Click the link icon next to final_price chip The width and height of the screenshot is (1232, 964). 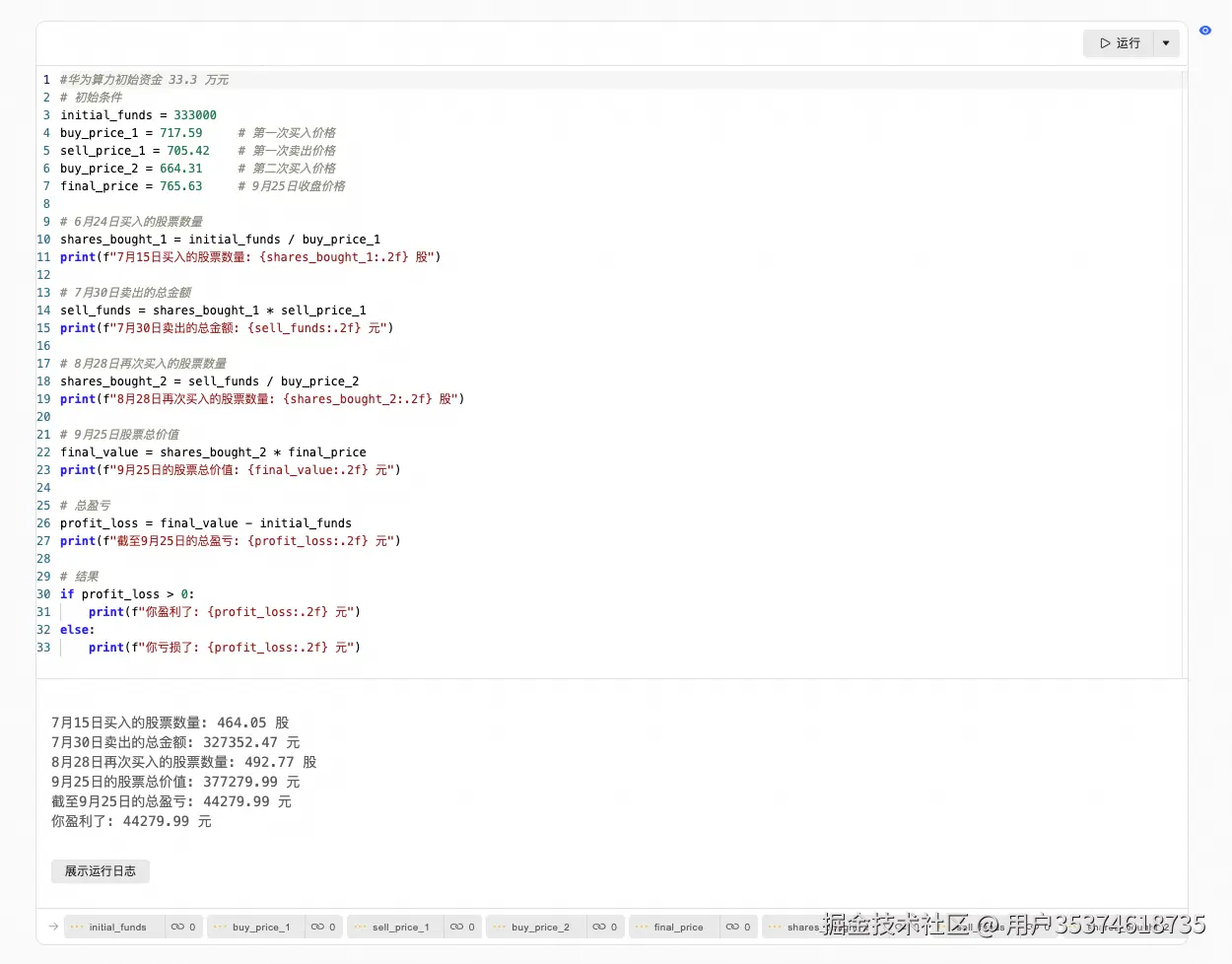coord(734,927)
